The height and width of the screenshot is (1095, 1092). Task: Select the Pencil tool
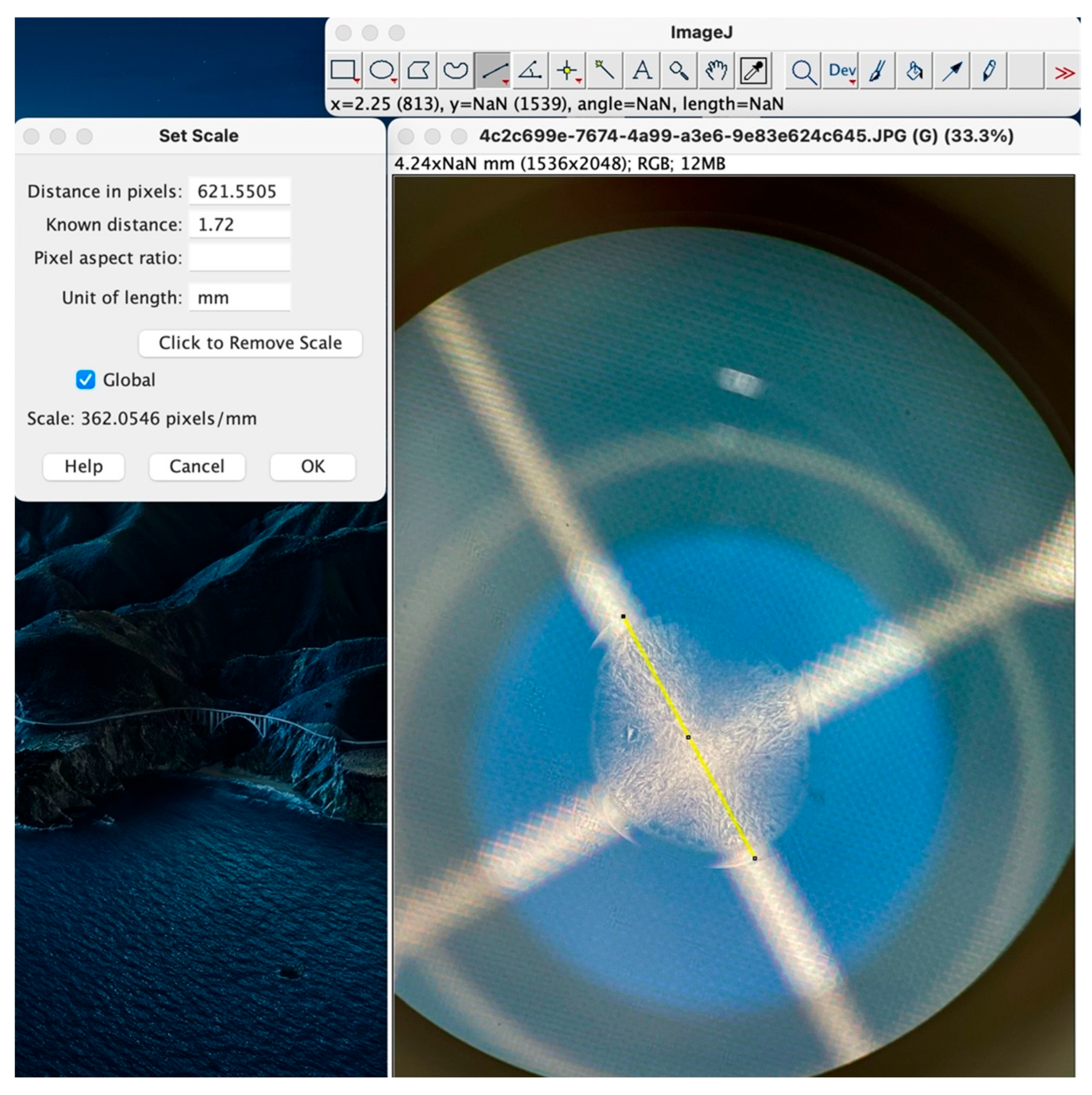coord(989,71)
